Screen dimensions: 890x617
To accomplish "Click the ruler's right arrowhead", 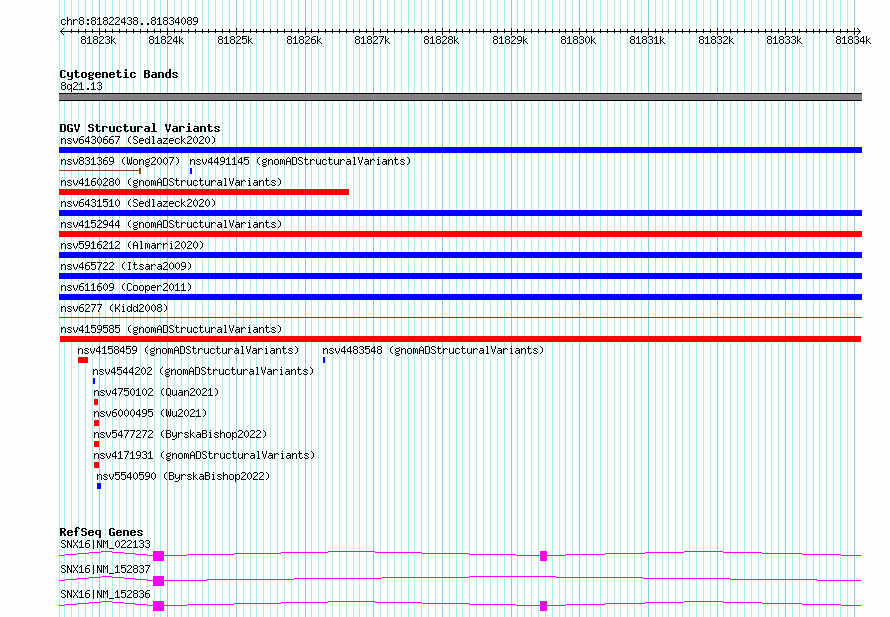I will click(x=858, y=31).
